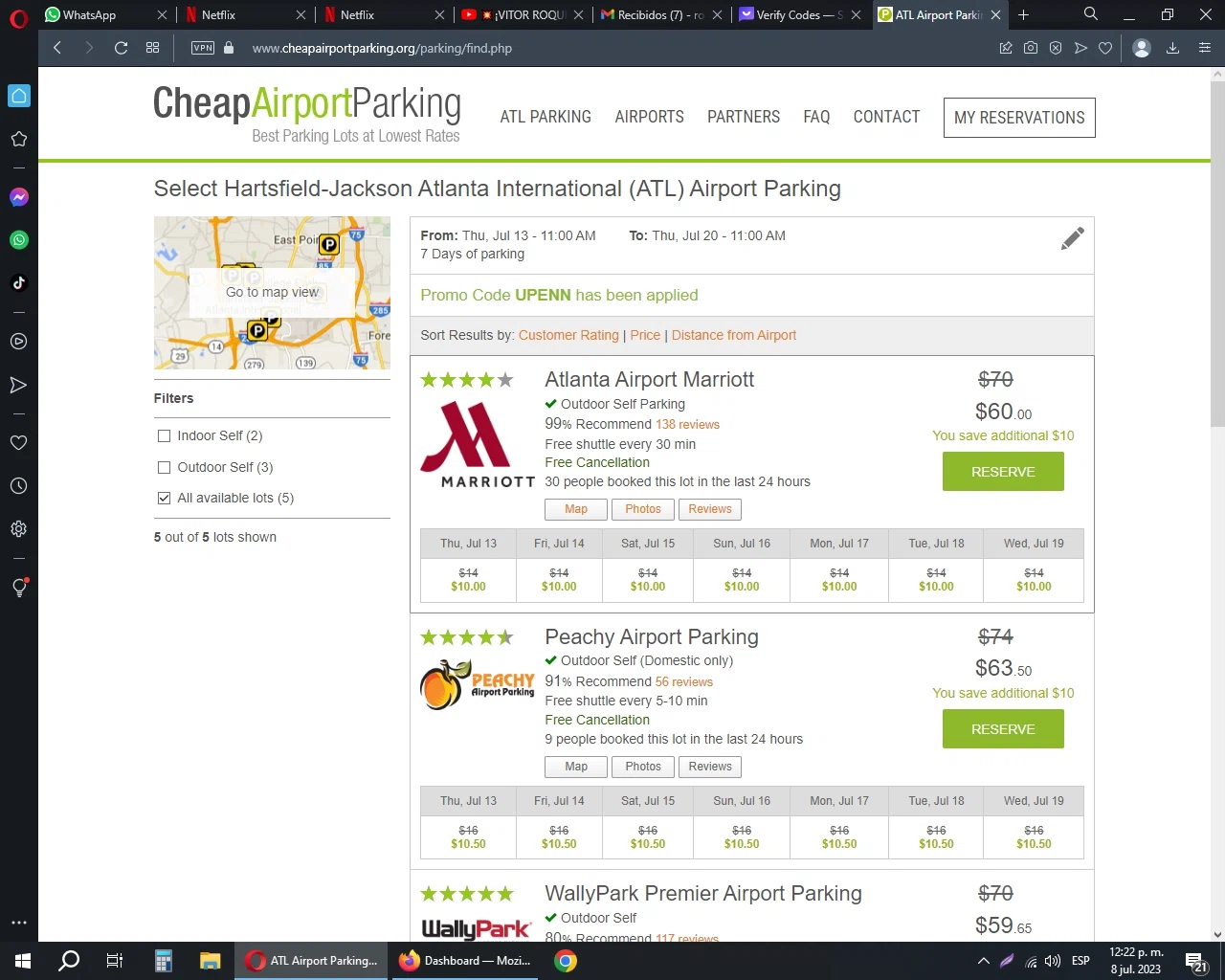Open Opera sidebar home icon
The height and width of the screenshot is (980, 1225).
tap(18, 96)
